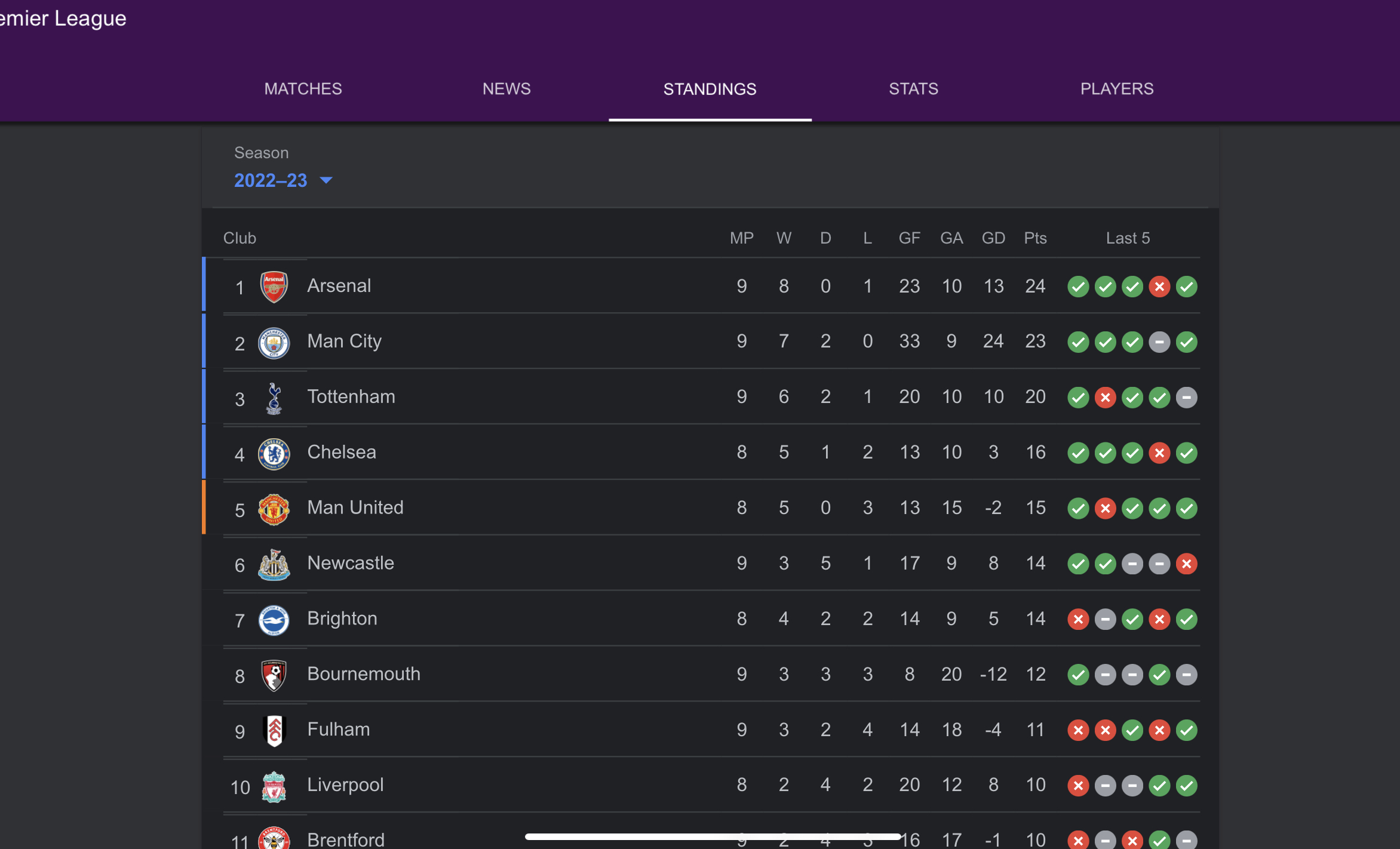Click the Arsenal club crest
The image size is (1400, 849).
tap(274, 287)
